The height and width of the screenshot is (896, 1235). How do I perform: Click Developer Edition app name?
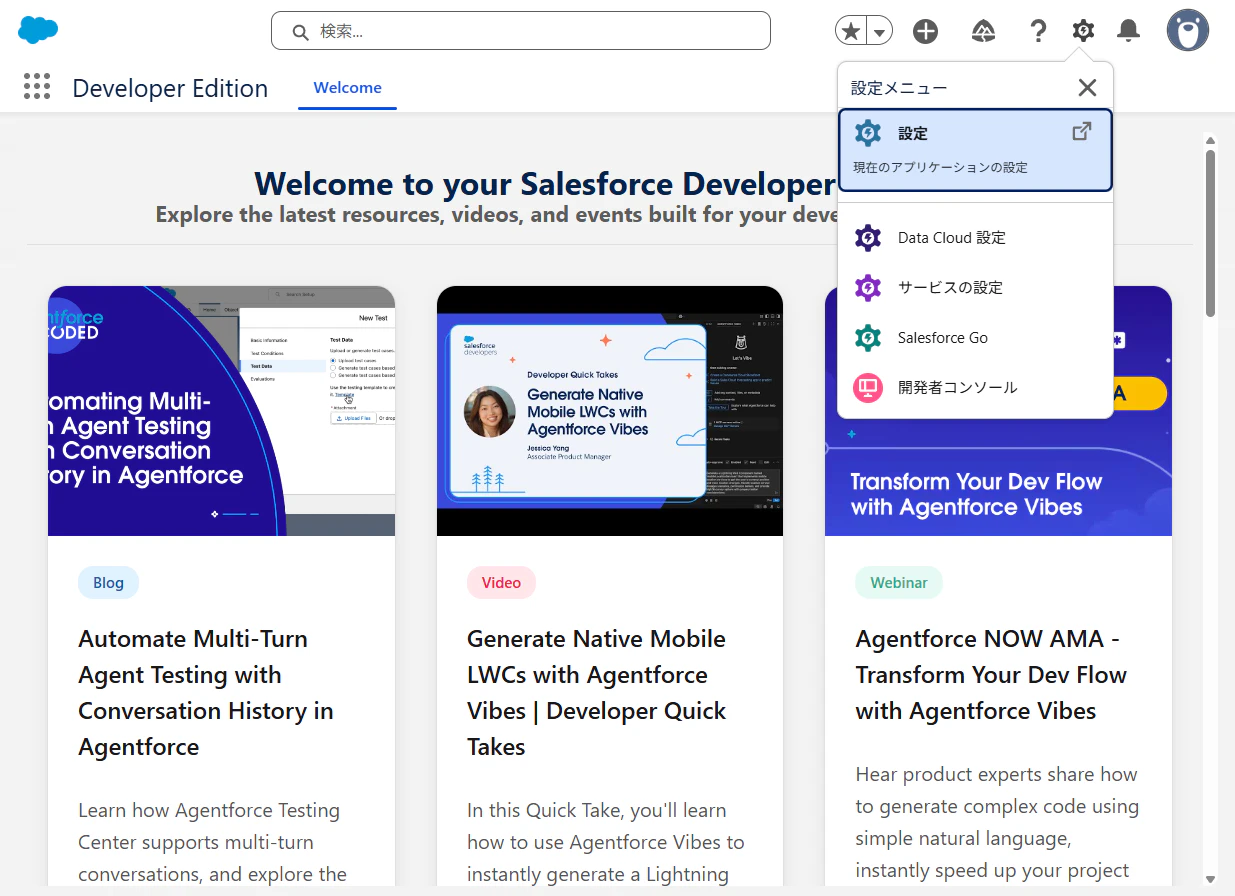(x=170, y=88)
